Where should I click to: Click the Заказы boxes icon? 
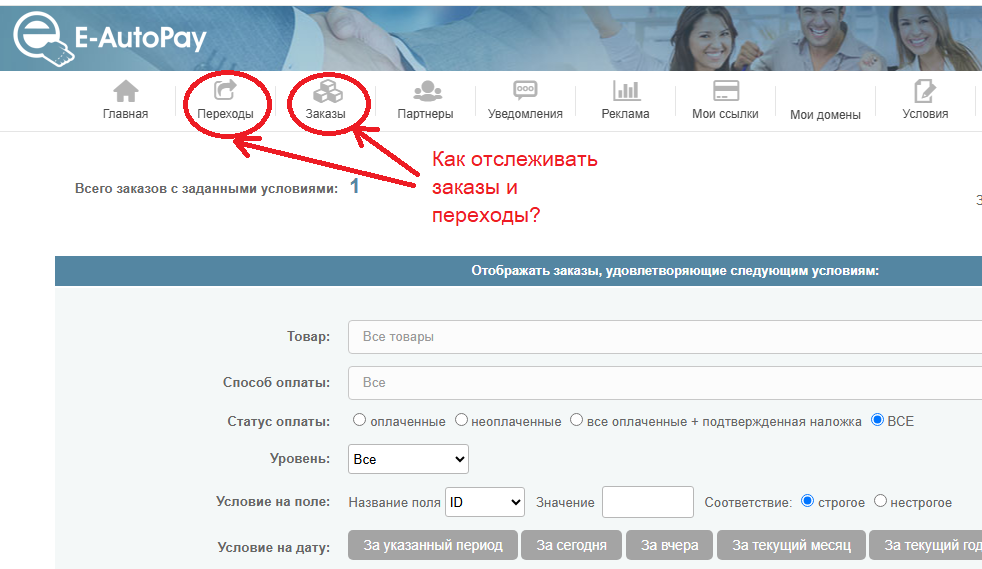(x=328, y=91)
